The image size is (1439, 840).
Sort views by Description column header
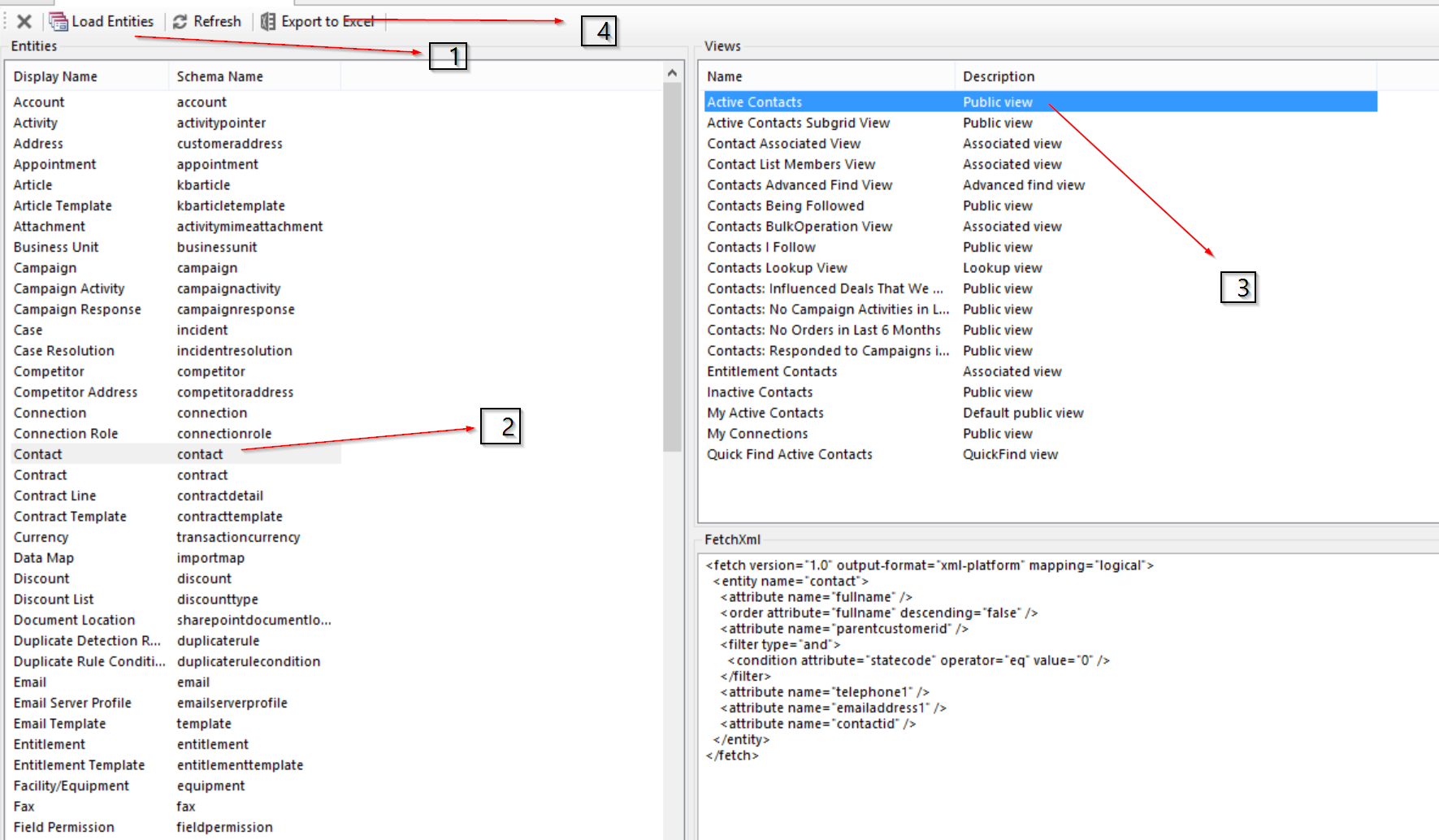[999, 76]
